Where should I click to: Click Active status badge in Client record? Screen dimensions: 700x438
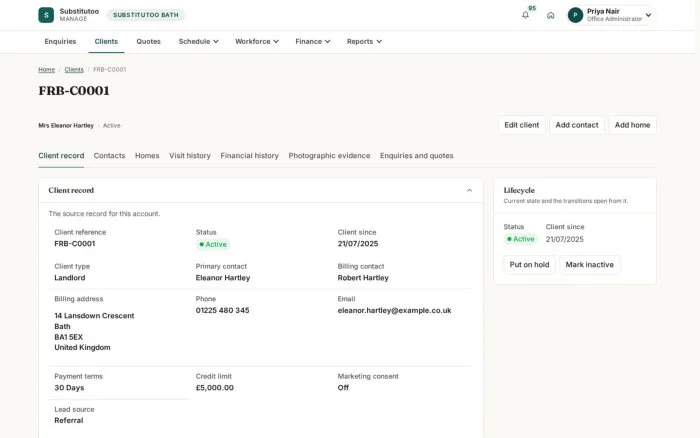[x=213, y=245]
